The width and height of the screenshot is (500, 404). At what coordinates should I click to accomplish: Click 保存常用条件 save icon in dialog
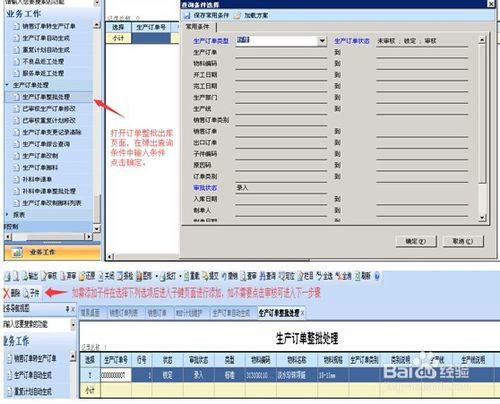(x=187, y=16)
